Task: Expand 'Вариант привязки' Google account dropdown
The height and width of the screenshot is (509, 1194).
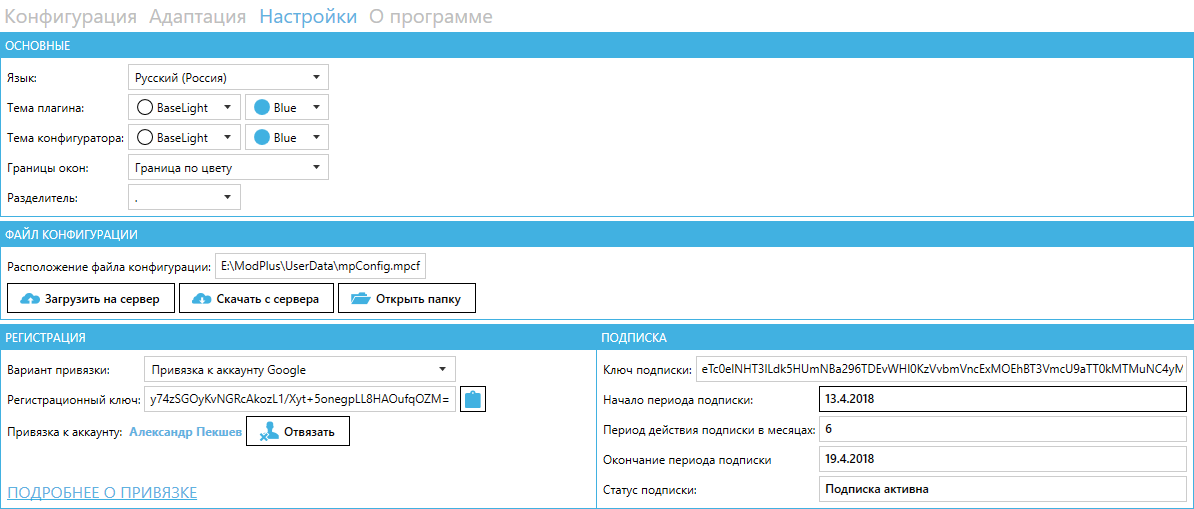Action: 299,369
